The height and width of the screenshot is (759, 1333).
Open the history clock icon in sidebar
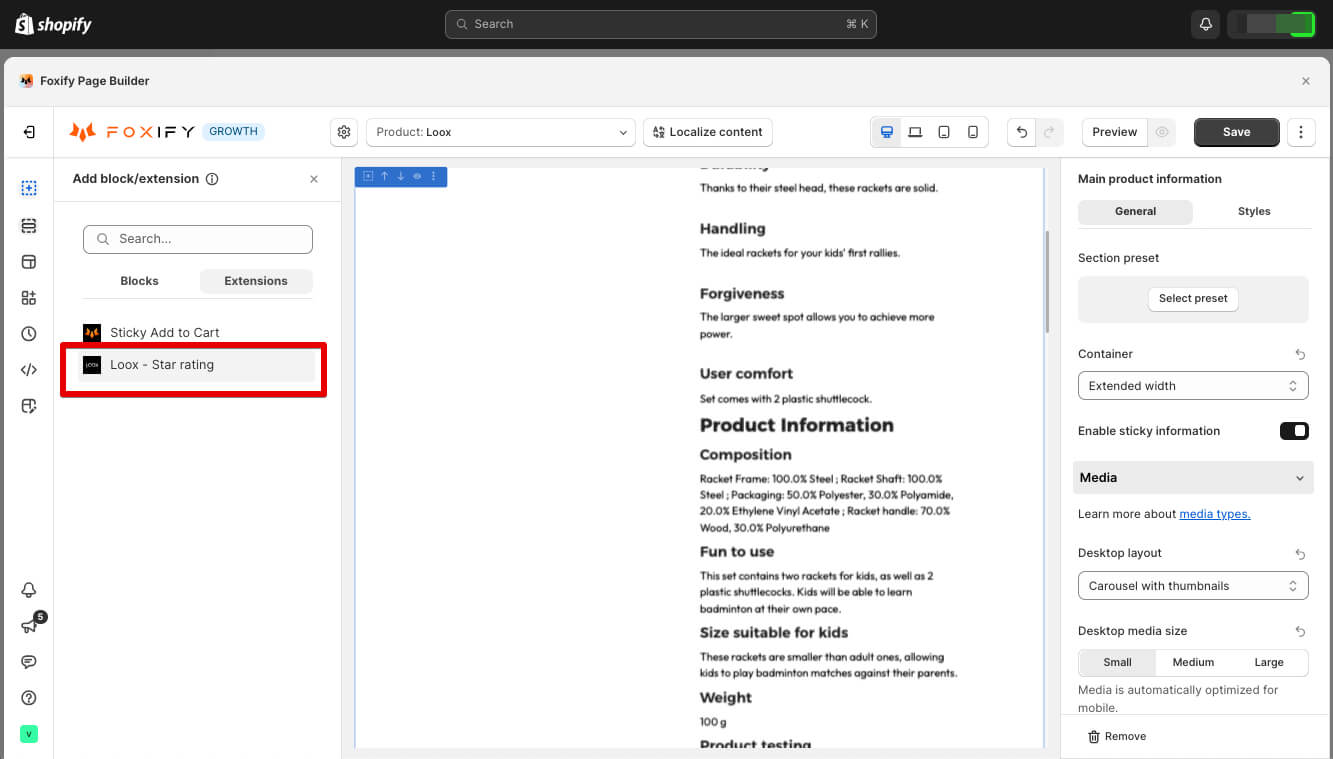[29, 334]
